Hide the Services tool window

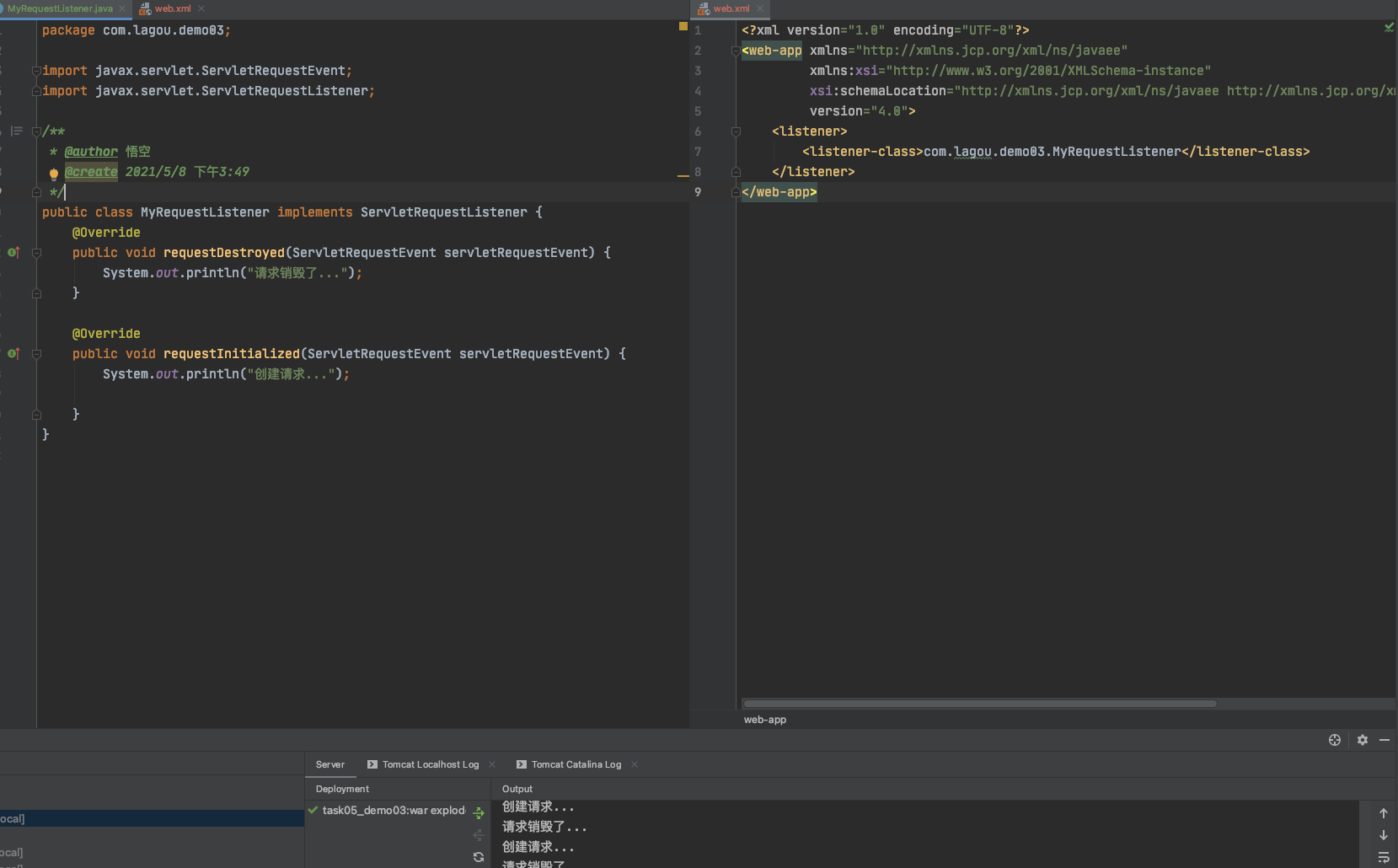tap(1385, 740)
